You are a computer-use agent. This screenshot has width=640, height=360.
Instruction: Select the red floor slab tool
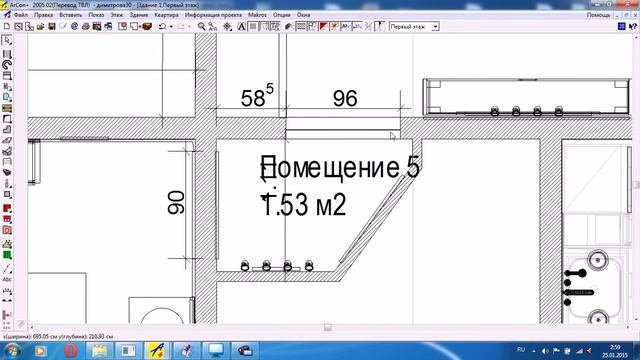tap(7, 208)
